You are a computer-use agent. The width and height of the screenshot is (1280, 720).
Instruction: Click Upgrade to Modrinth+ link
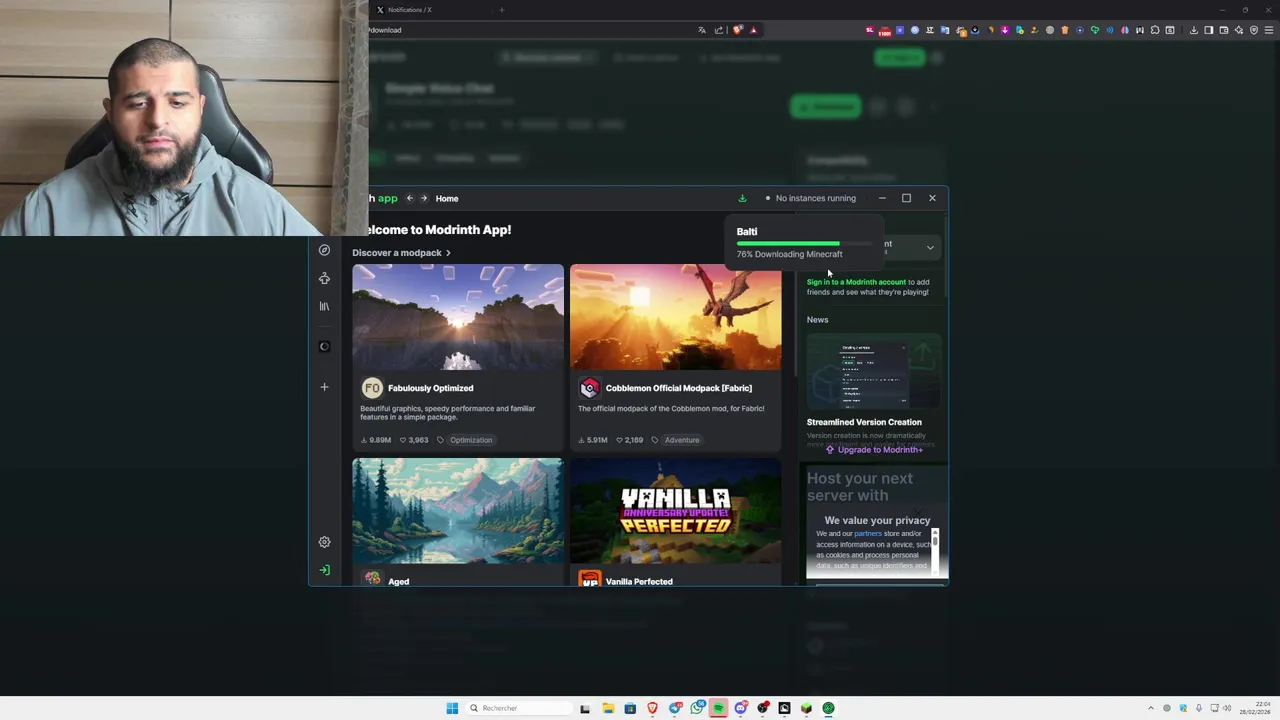point(873,450)
